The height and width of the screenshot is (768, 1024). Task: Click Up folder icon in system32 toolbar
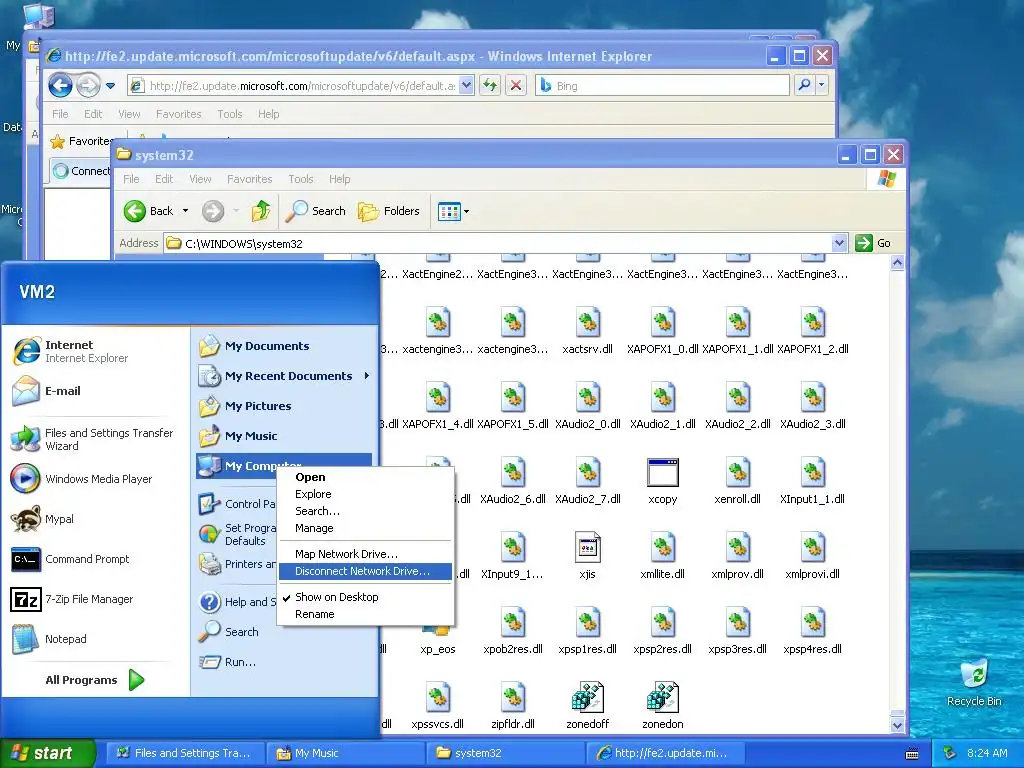(261, 211)
